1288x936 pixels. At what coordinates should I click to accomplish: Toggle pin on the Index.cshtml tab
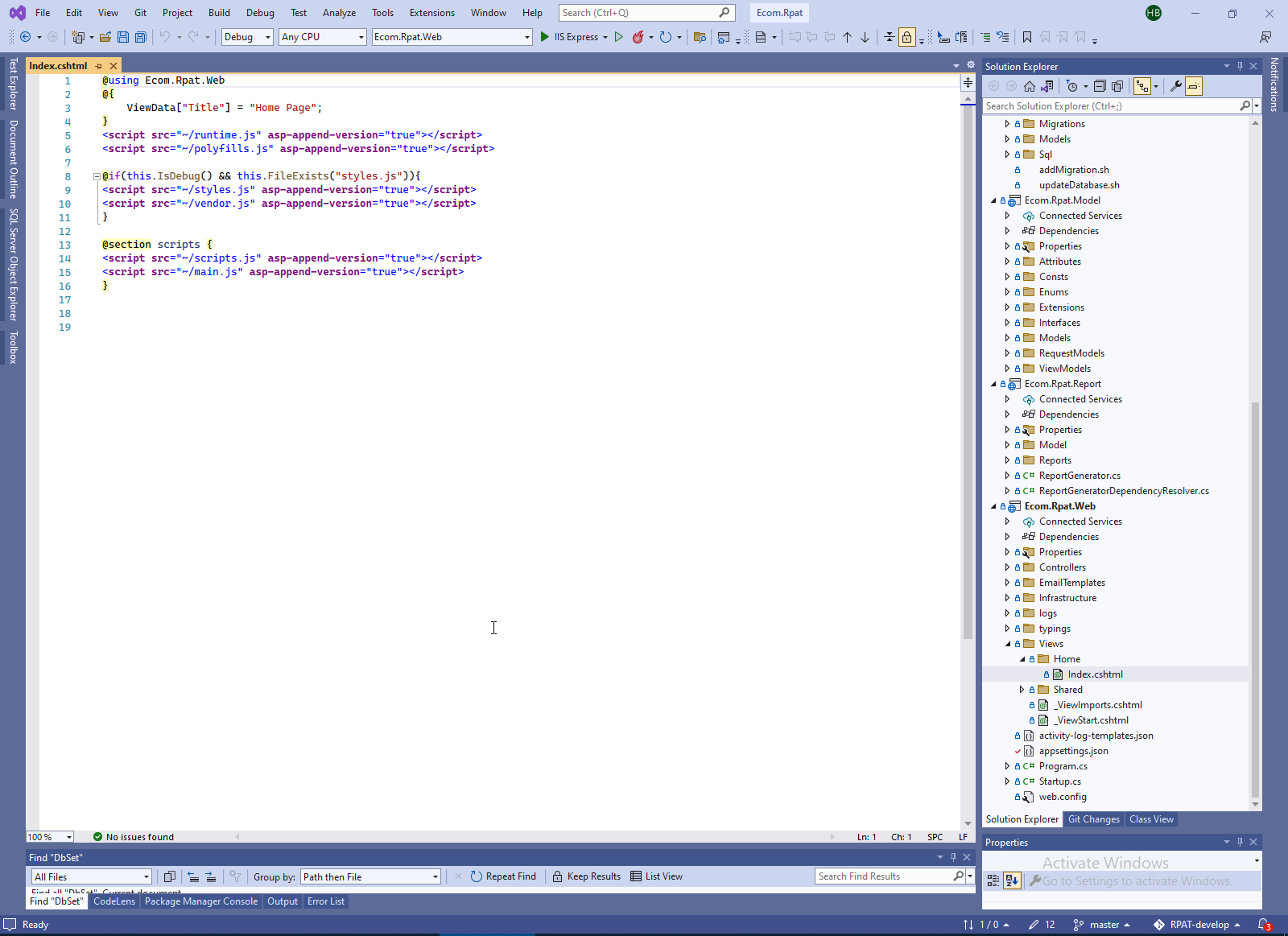tap(99, 66)
